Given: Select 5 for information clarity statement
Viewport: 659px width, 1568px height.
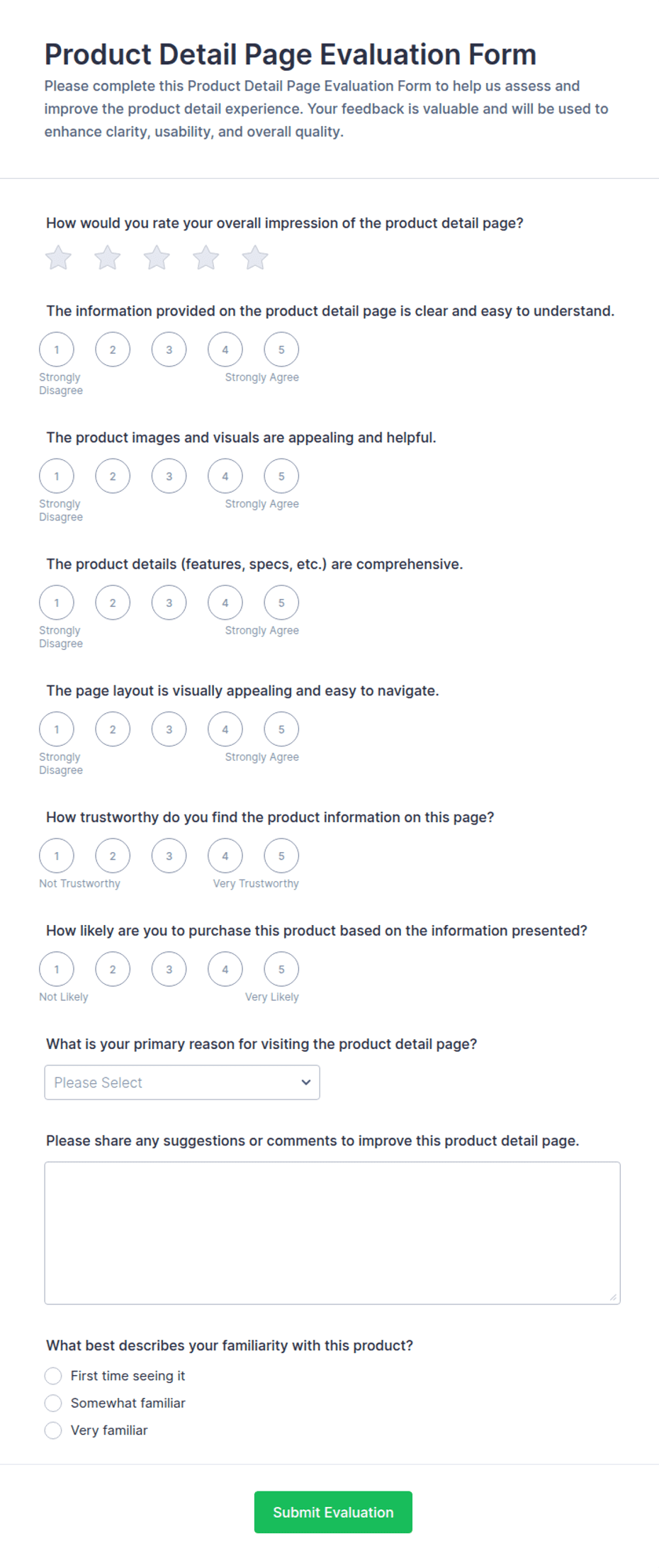Looking at the screenshot, I should coord(281,349).
